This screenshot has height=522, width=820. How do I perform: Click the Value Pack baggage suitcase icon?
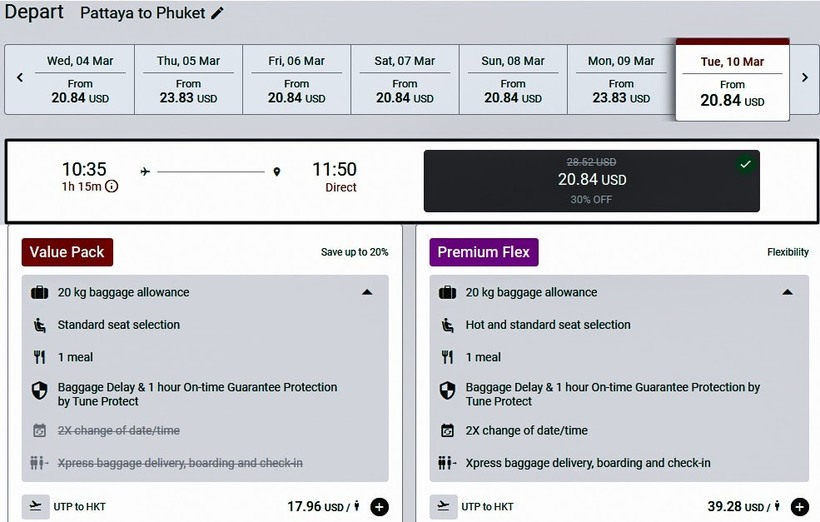40,293
